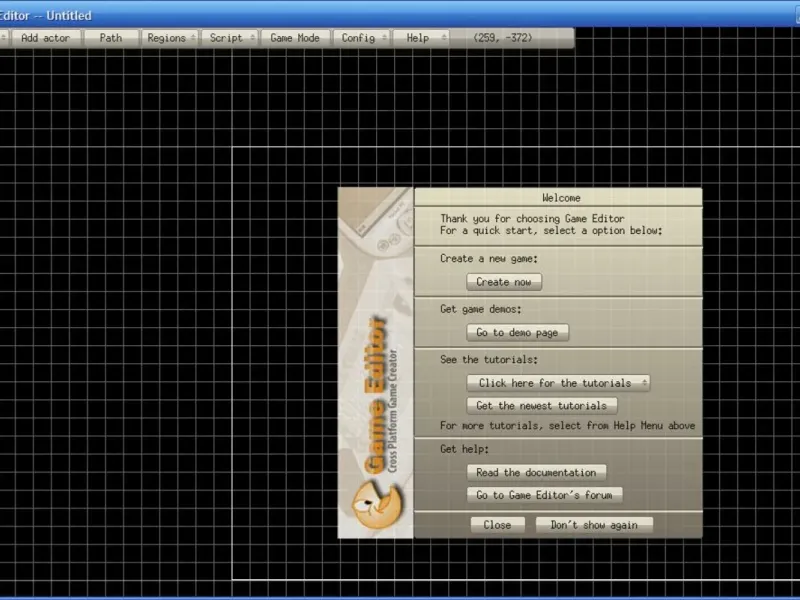This screenshot has height=600, width=800.
Task: Click the 'Get help:' label
Action: coord(464,449)
